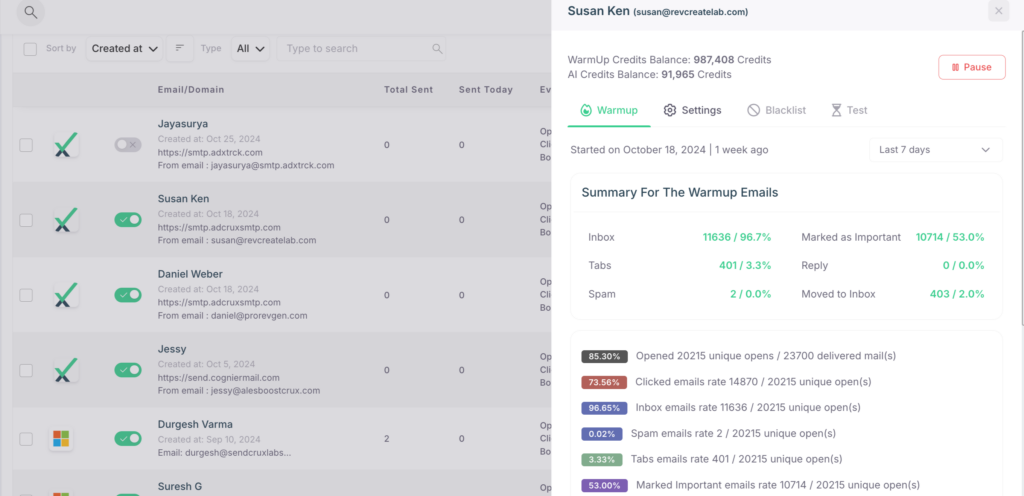Viewport: 1024px width, 496px height.
Task: Enable the warmup toggle for Jayasurya
Action: coord(128,145)
